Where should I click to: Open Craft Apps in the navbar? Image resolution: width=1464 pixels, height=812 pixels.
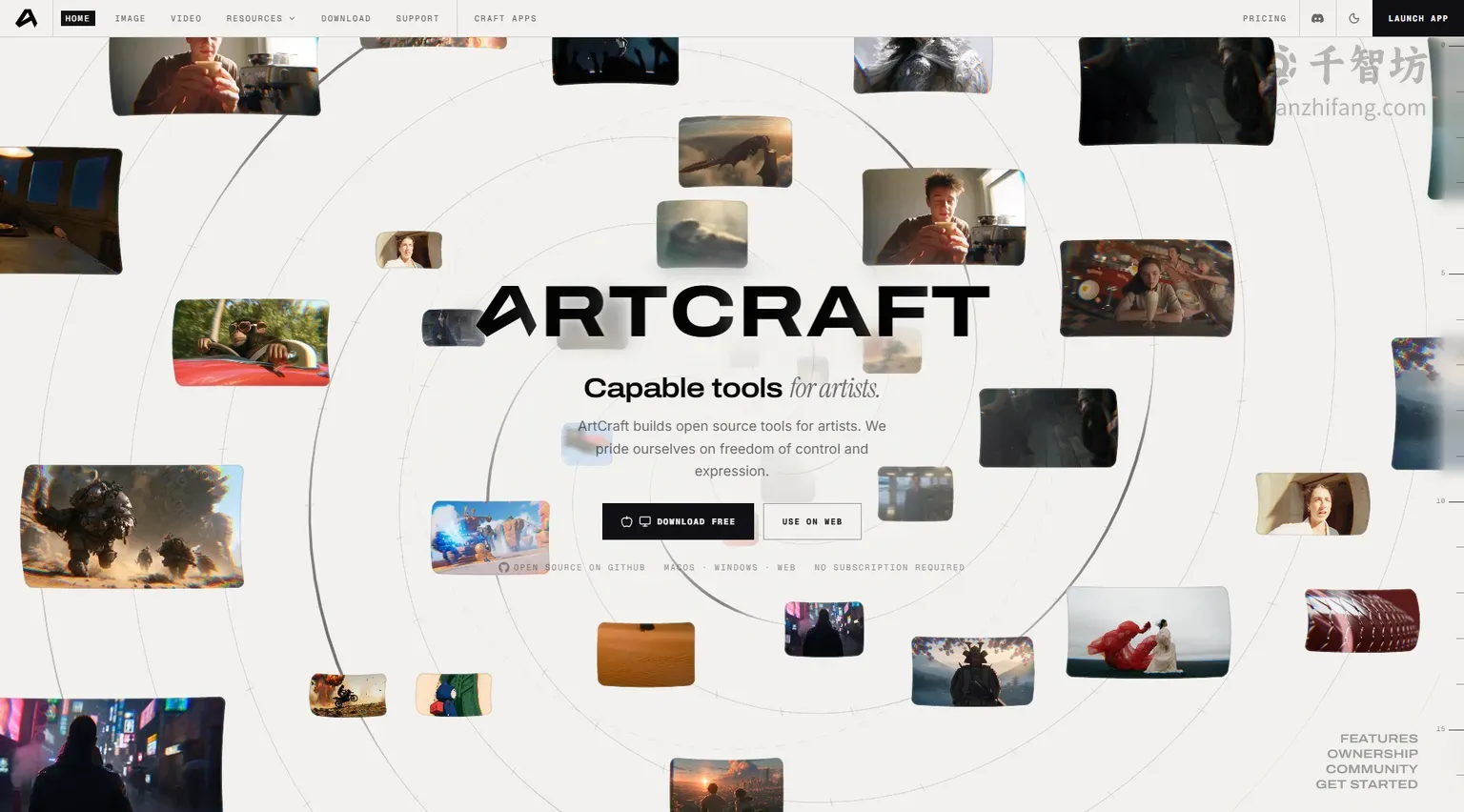[x=505, y=18]
